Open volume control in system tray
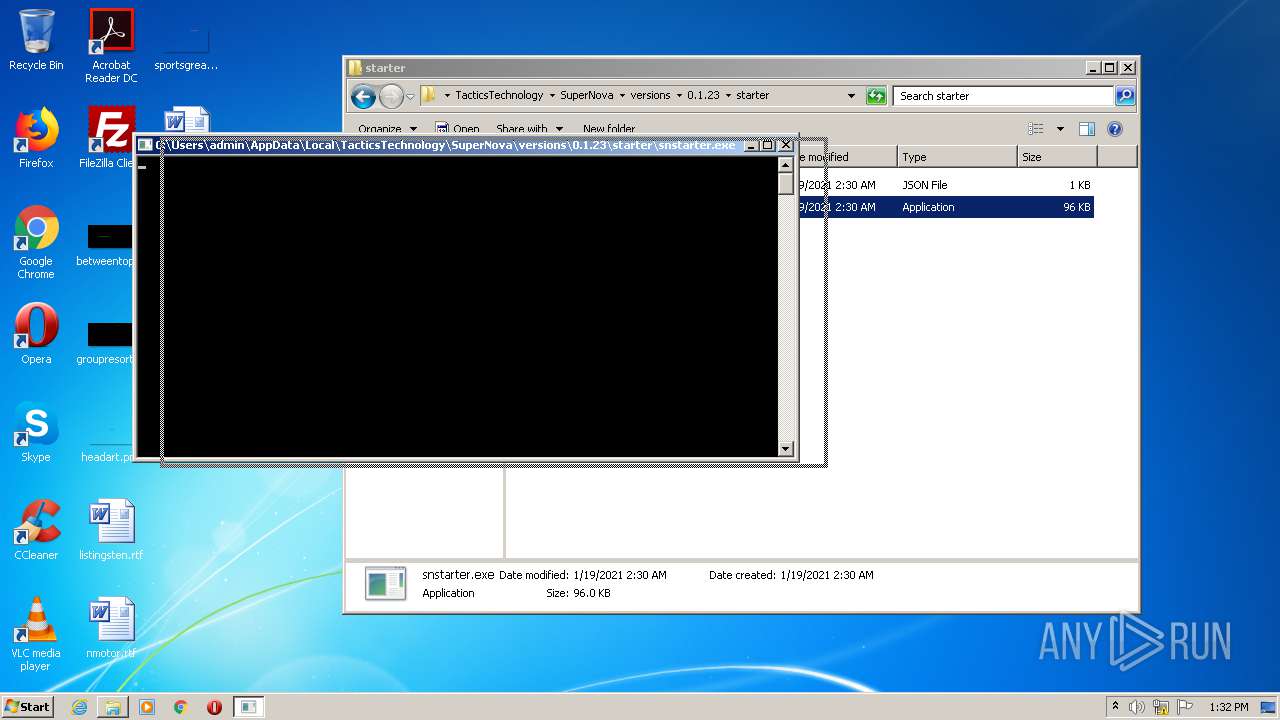The height and width of the screenshot is (720, 1280). (1137, 707)
